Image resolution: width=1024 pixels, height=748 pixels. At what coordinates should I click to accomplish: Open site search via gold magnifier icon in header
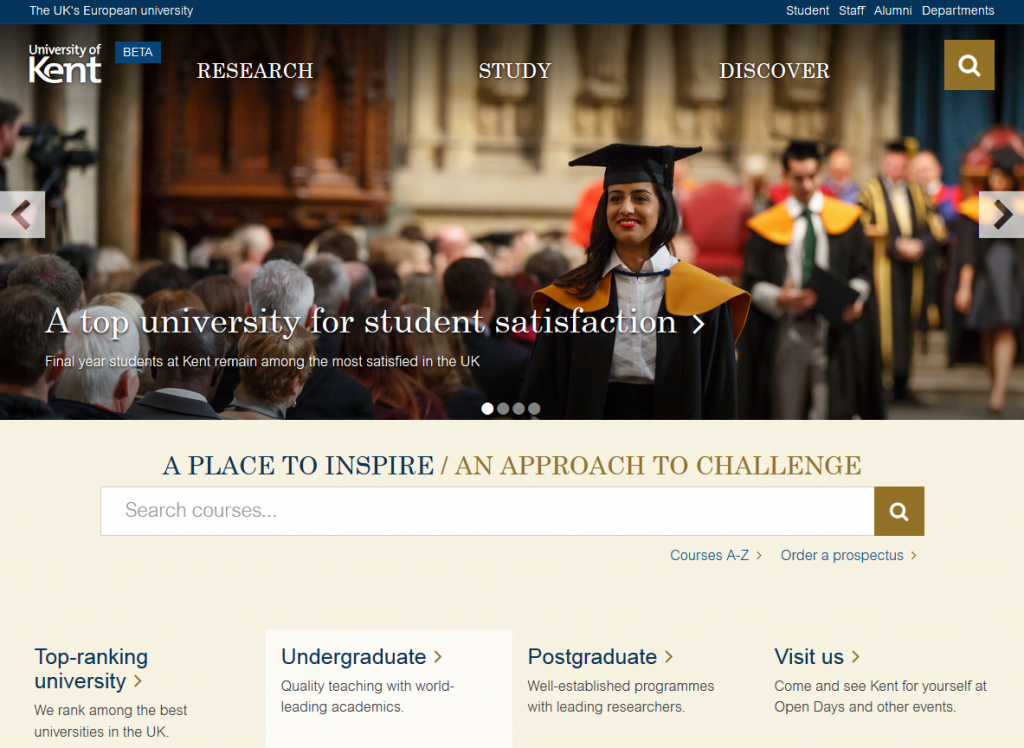969,65
